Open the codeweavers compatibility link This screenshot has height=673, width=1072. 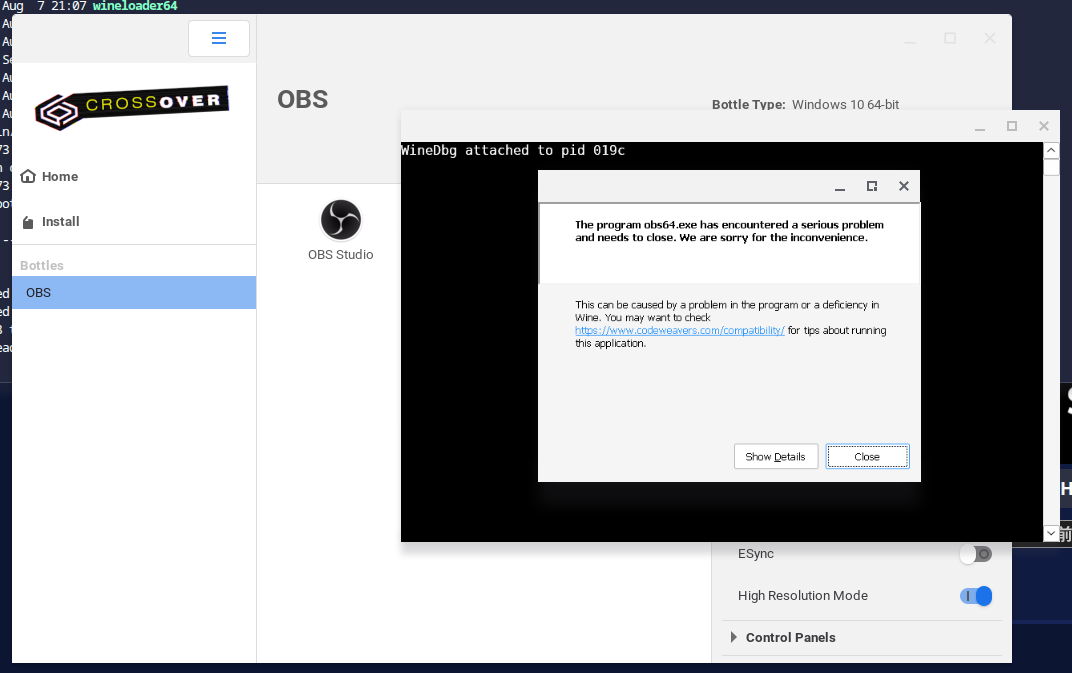pyautogui.click(x=680, y=330)
